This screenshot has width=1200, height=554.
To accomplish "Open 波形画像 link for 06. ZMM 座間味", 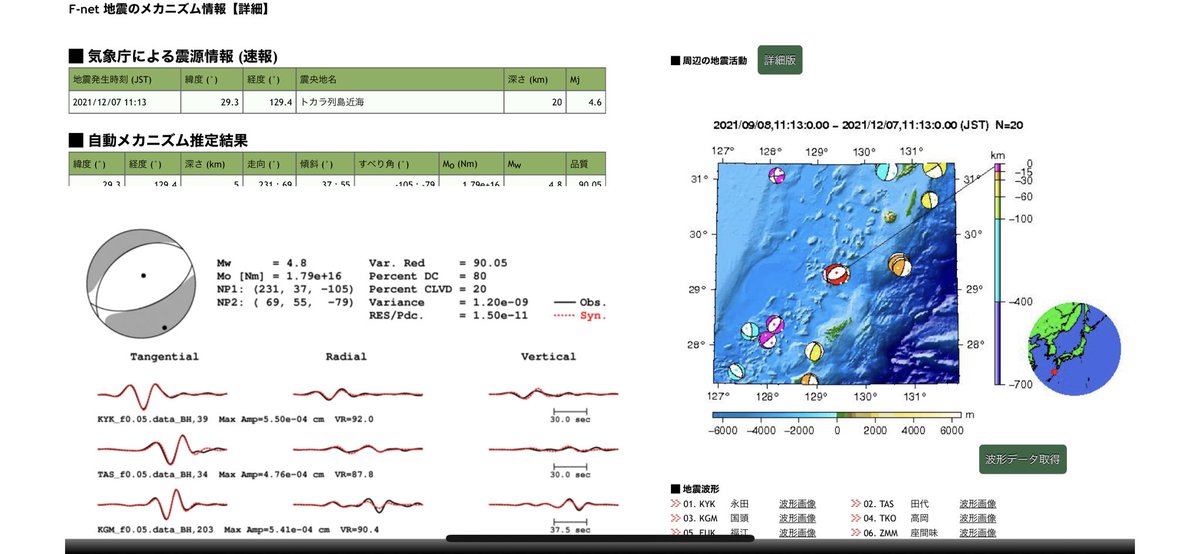I will click(977, 534).
